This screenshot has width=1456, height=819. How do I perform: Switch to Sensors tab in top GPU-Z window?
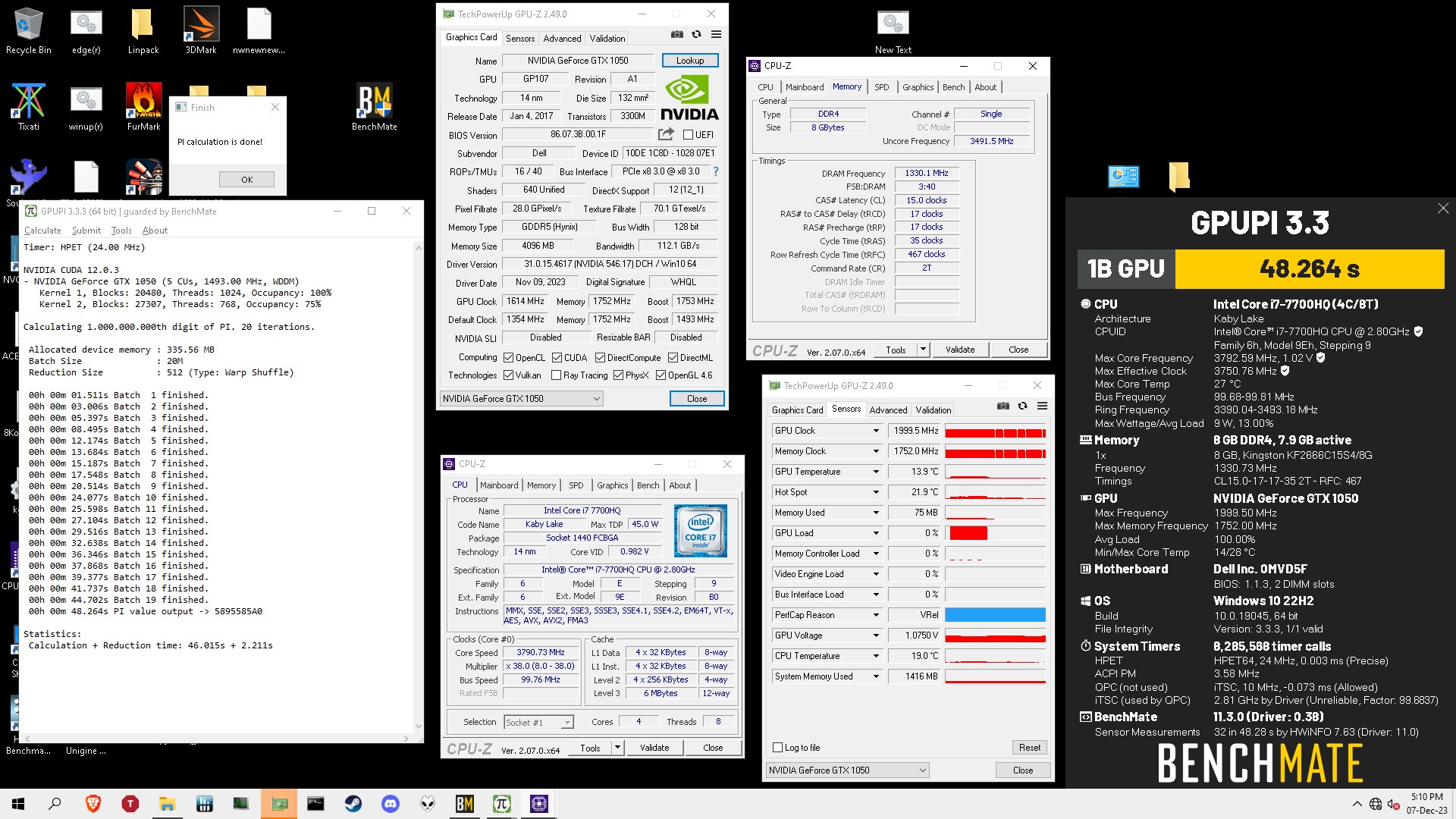520,39
